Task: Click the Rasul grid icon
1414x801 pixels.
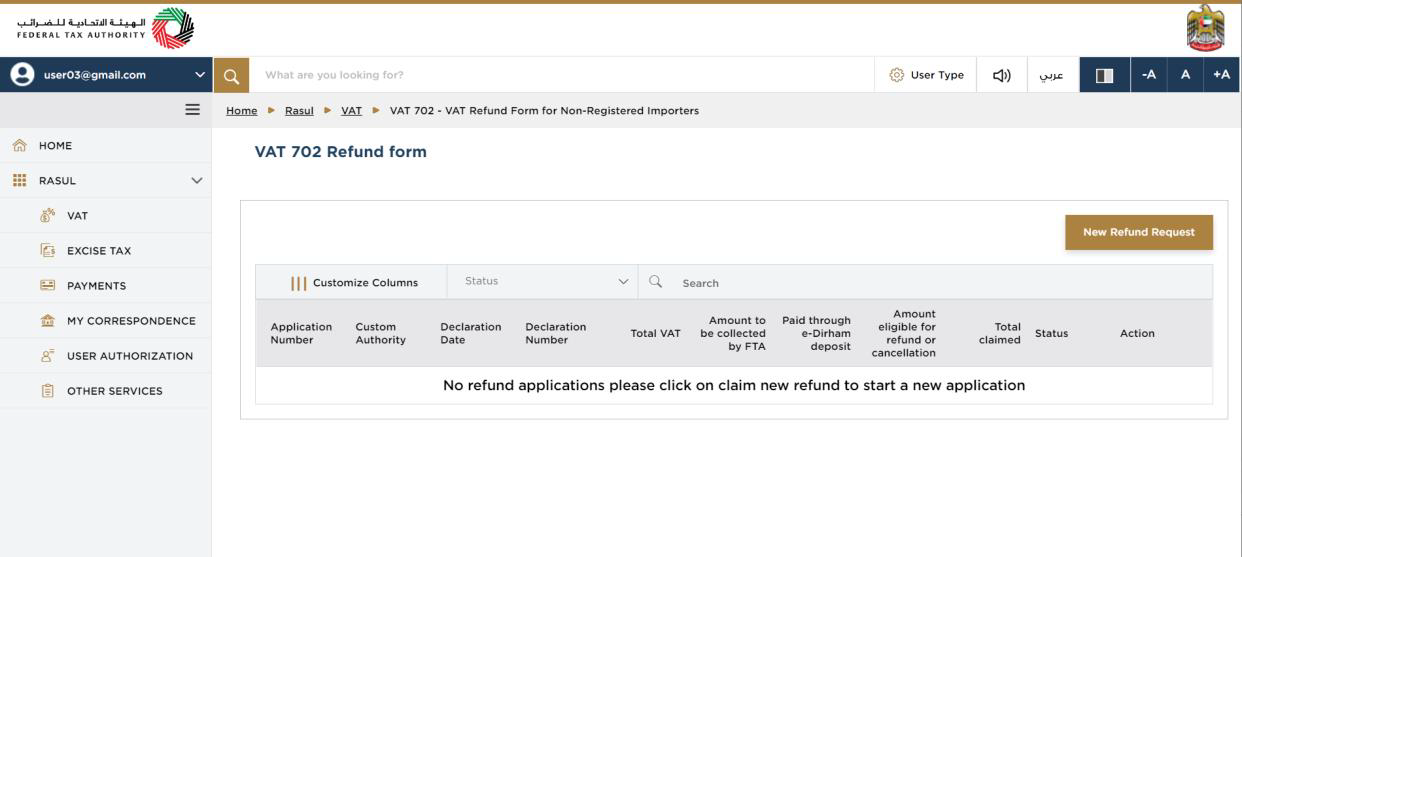Action: pyautogui.click(x=19, y=181)
